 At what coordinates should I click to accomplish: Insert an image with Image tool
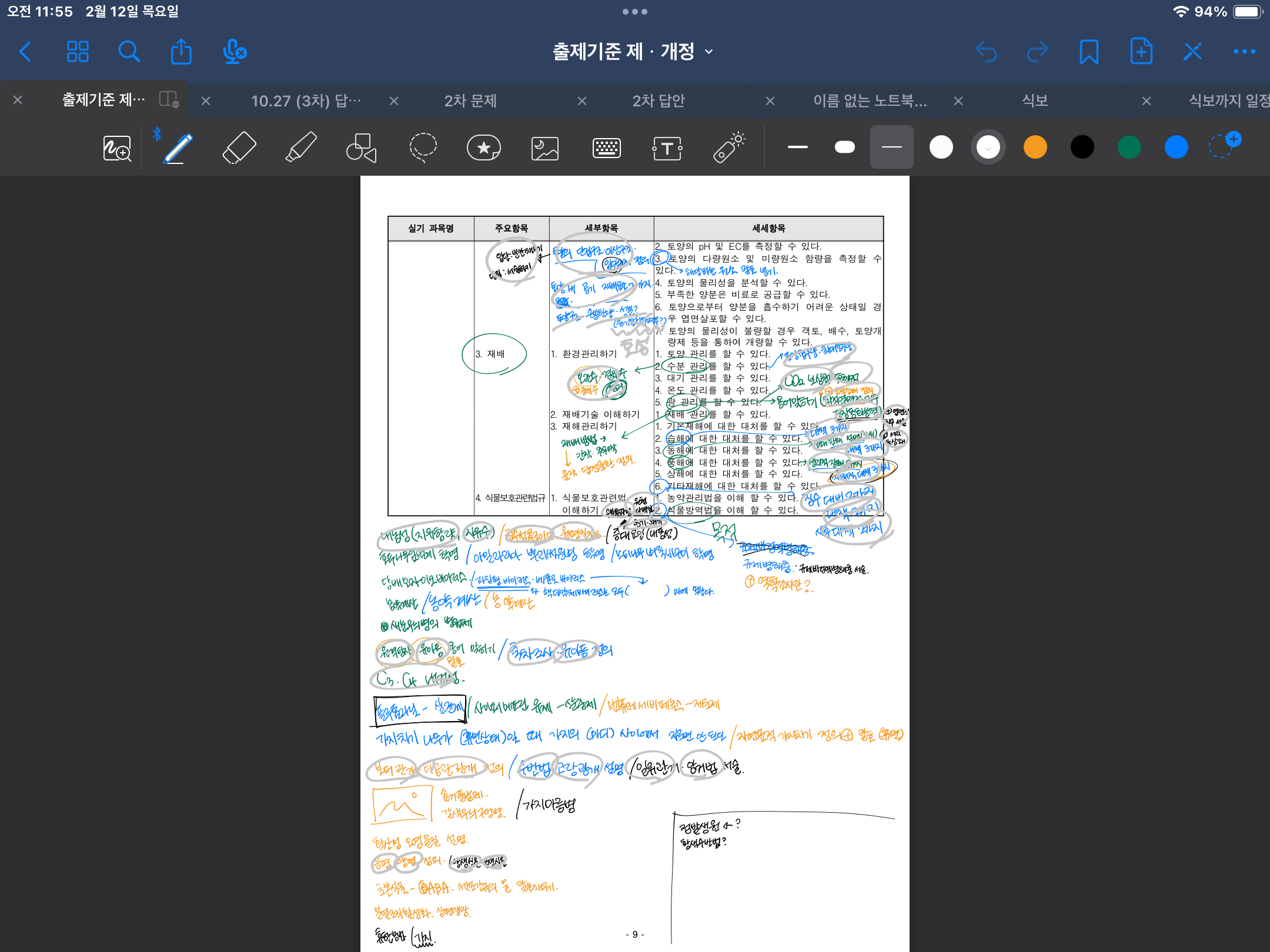pyautogui.click(x=545, y=148)
